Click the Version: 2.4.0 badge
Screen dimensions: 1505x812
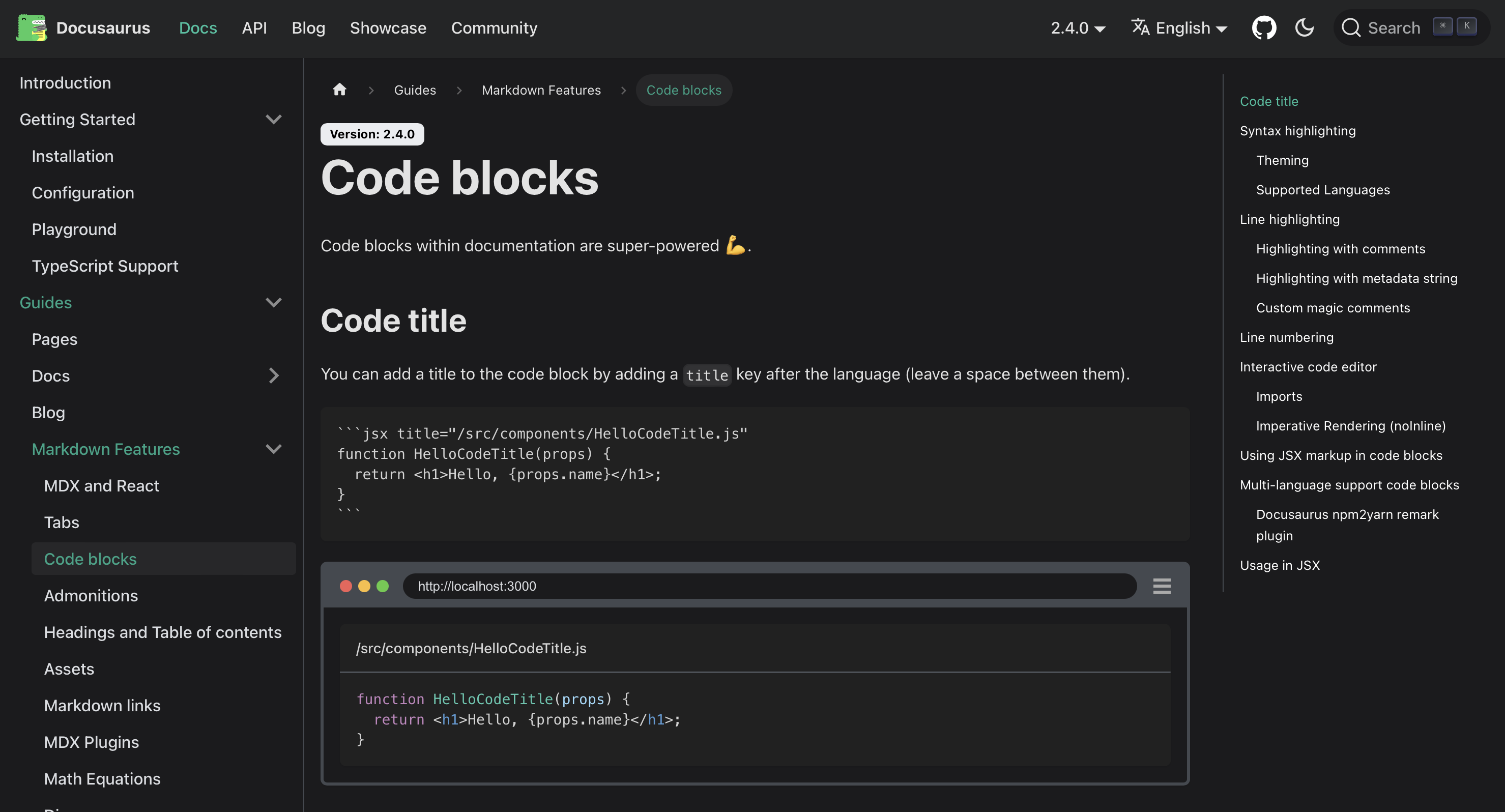click(372, 134)
